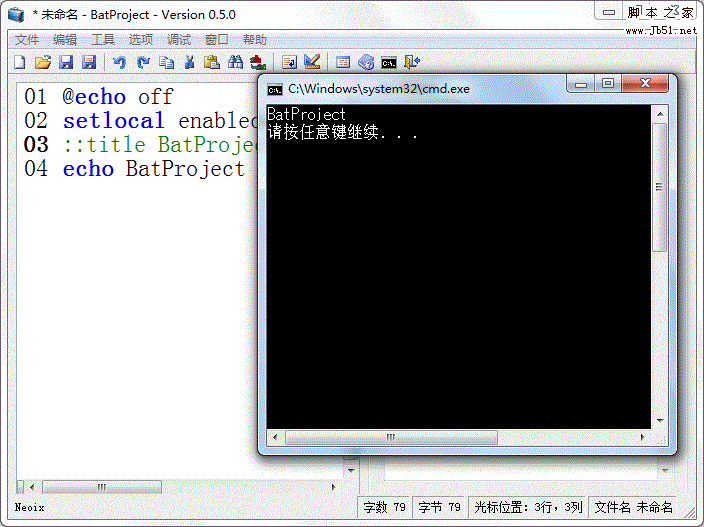Click the ruler and pencil tool icon
Image resolution: width=704 pixels, height=527 pixels.
(312, 62)
